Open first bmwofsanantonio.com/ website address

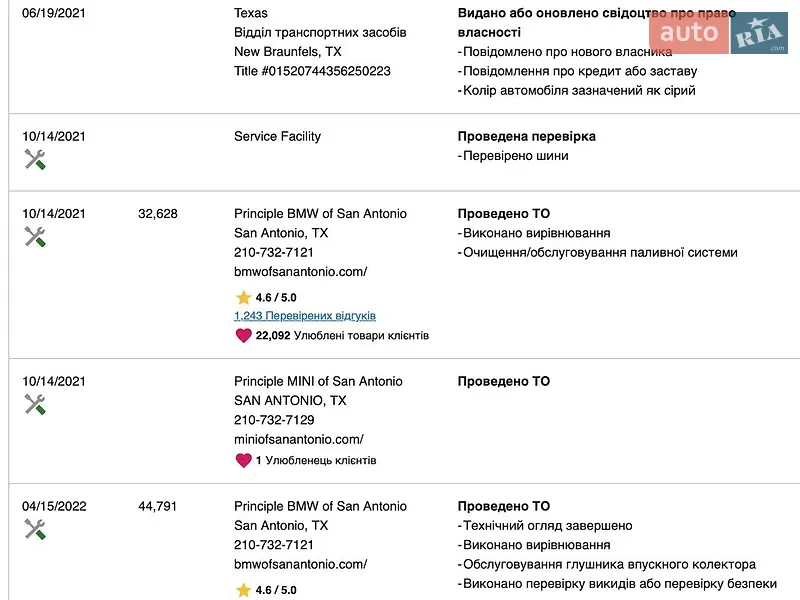tap(301, 271)
